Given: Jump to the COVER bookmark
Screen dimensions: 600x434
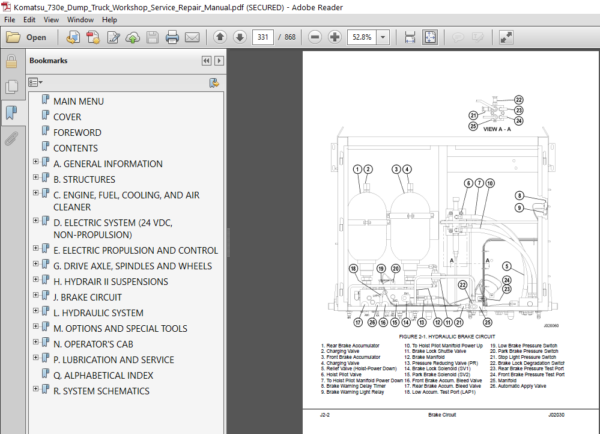Looking at the screenshot, I should click(x=67, y=117).
